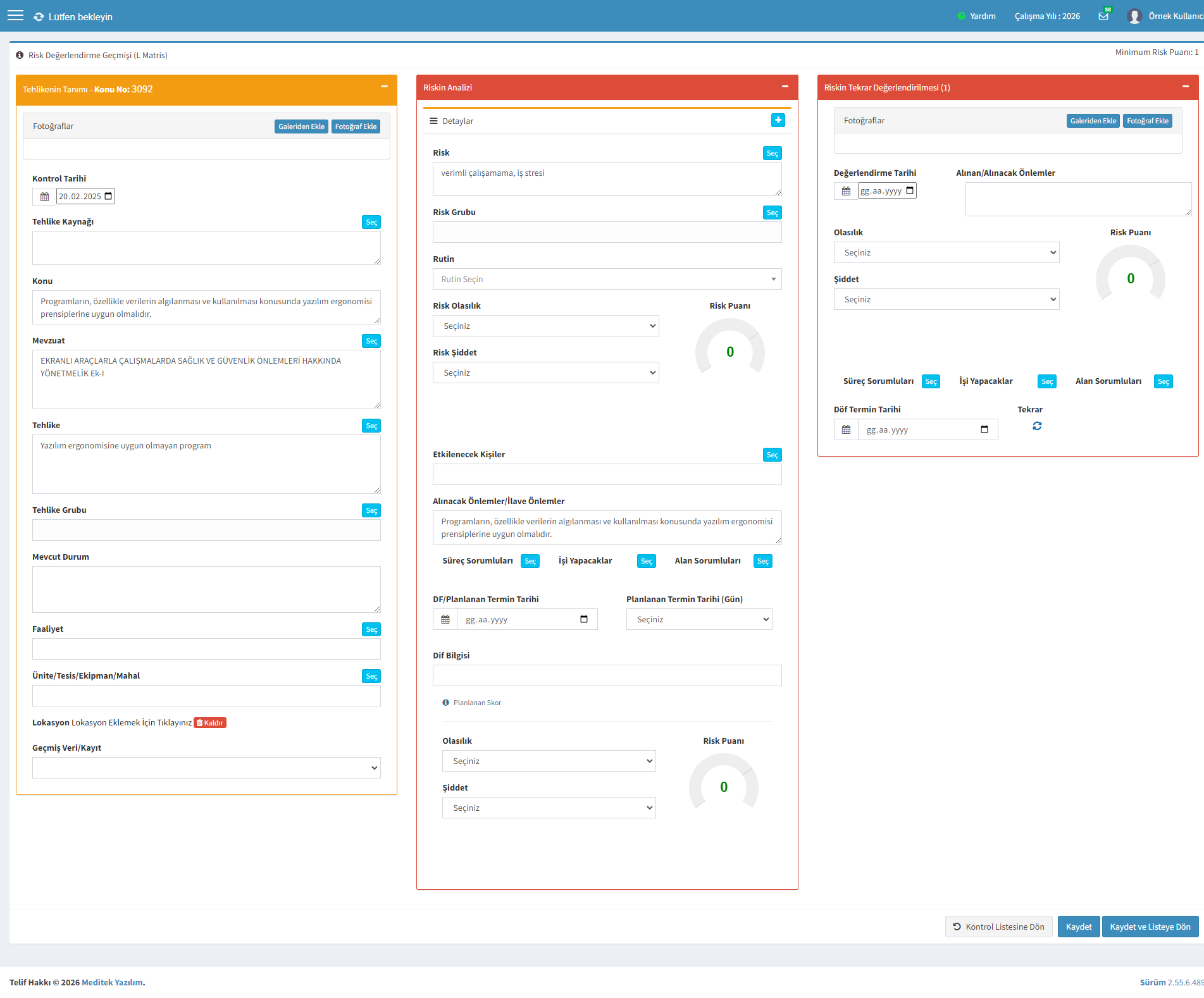Open the Rutin Seçin dropdown
The width and height of the screenshot is (1204, 998).
607,280
